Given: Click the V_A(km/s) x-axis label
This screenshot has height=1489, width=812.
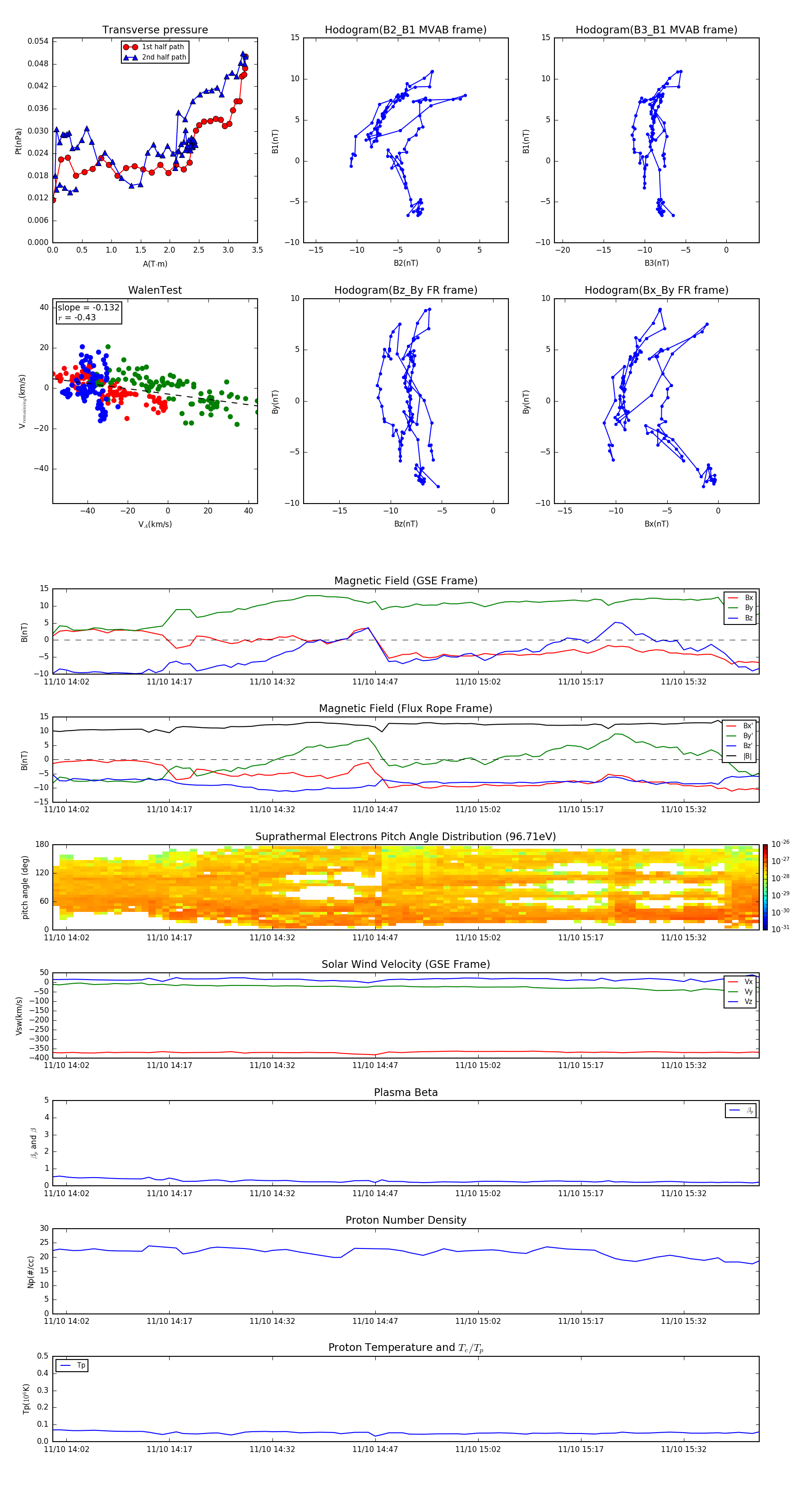Looking at the screenshot, I should pos(155,524).
